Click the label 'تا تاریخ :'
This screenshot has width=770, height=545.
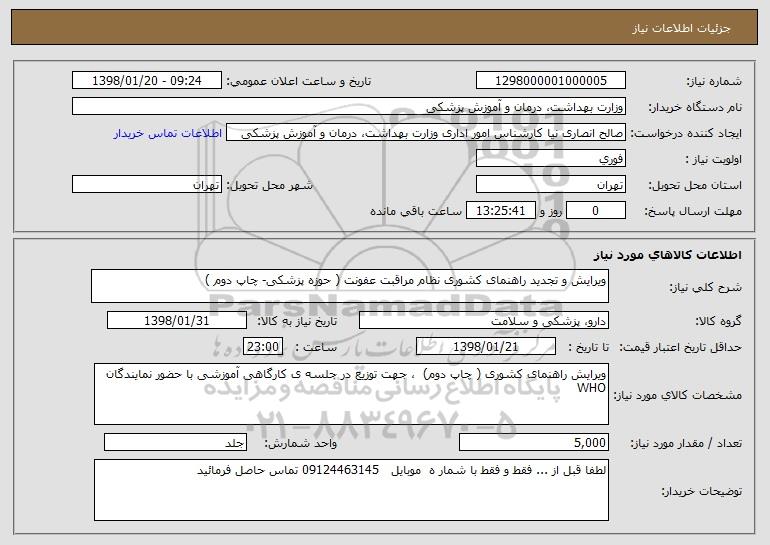[589, 347]
